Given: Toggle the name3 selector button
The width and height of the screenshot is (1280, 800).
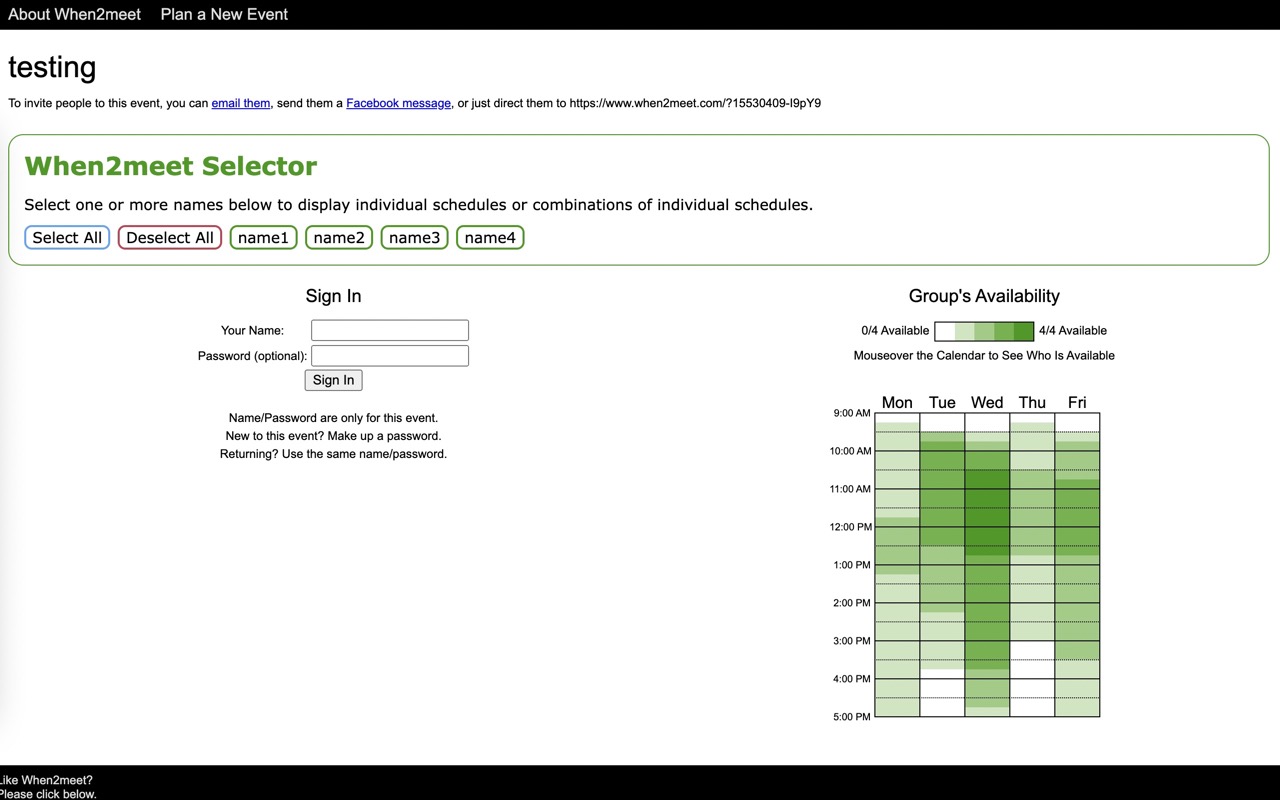Looking at the screenshot, I should click(x=414, y=237).
